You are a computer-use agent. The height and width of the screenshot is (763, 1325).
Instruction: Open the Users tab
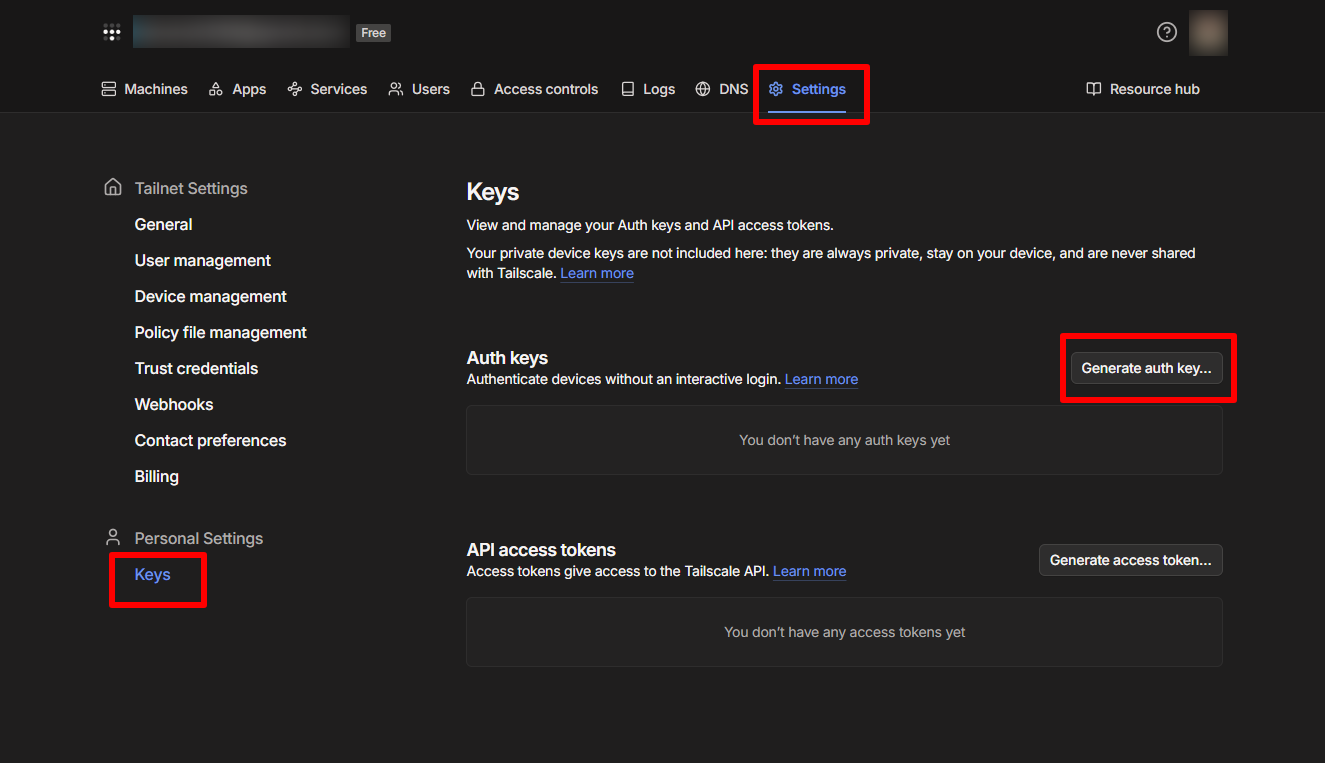[419, 89]
